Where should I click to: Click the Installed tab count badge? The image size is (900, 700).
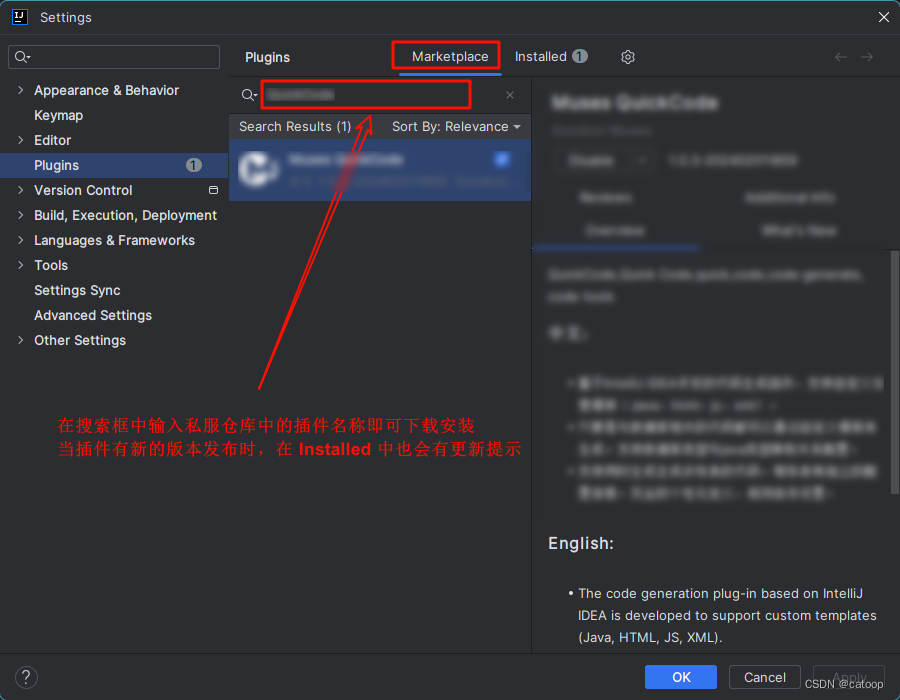click(x=580, y=56)
